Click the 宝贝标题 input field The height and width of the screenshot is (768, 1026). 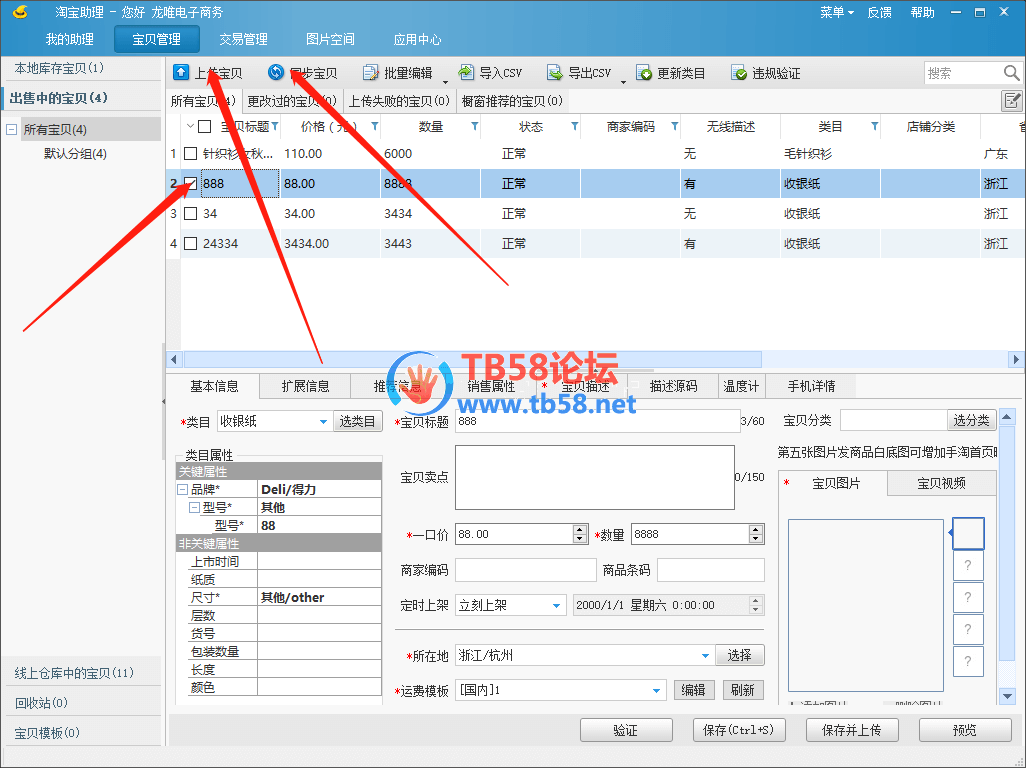[596, 422]
